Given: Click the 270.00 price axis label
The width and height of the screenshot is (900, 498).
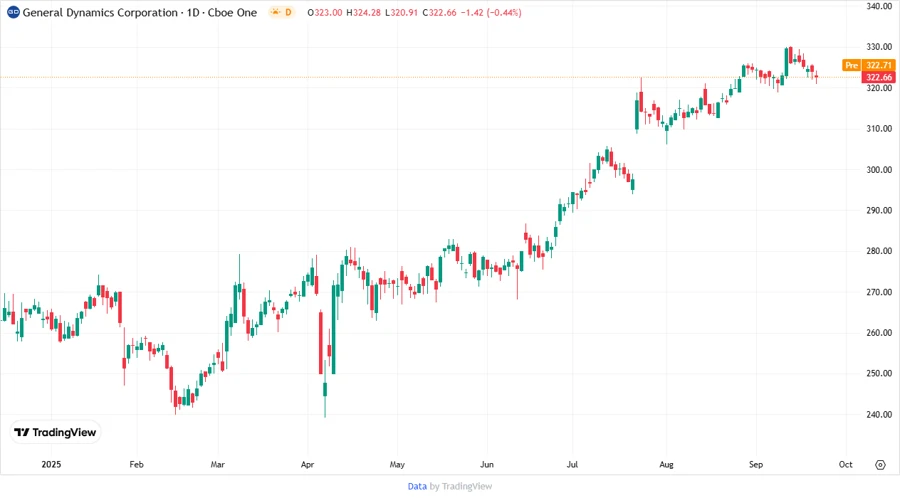Looking at the screenshot, I should click(x=879, y=292).
